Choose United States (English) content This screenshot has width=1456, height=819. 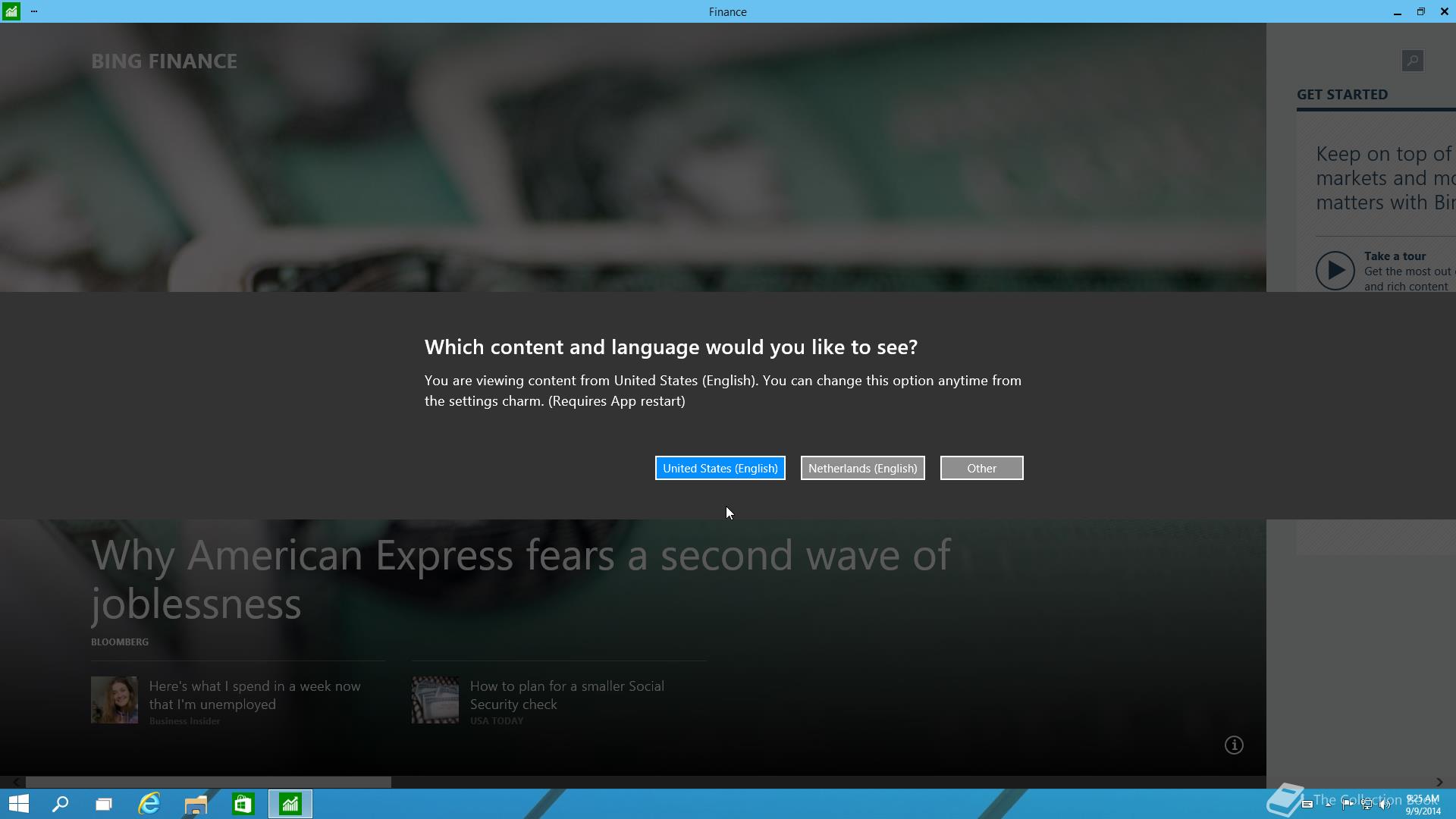pos(720,468)
